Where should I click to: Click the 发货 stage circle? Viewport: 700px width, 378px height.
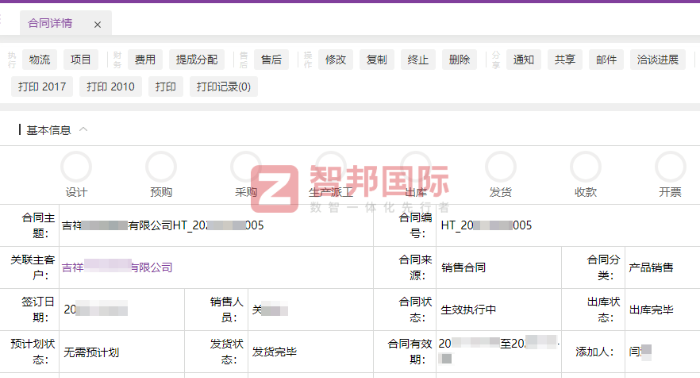click(x=500, y=167)
